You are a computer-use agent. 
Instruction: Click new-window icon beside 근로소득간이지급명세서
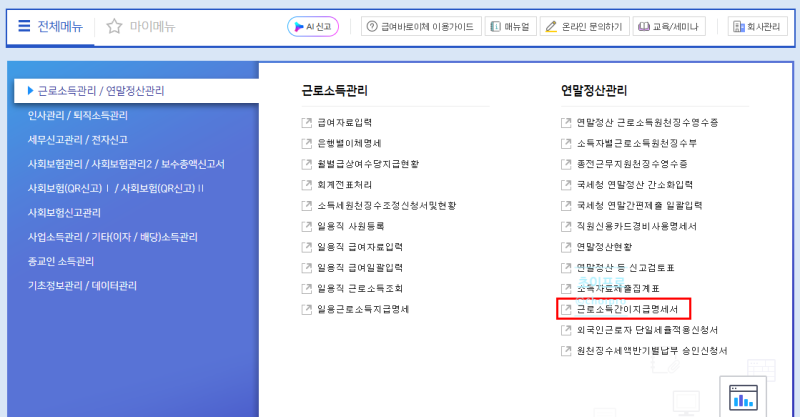(566, 309)
